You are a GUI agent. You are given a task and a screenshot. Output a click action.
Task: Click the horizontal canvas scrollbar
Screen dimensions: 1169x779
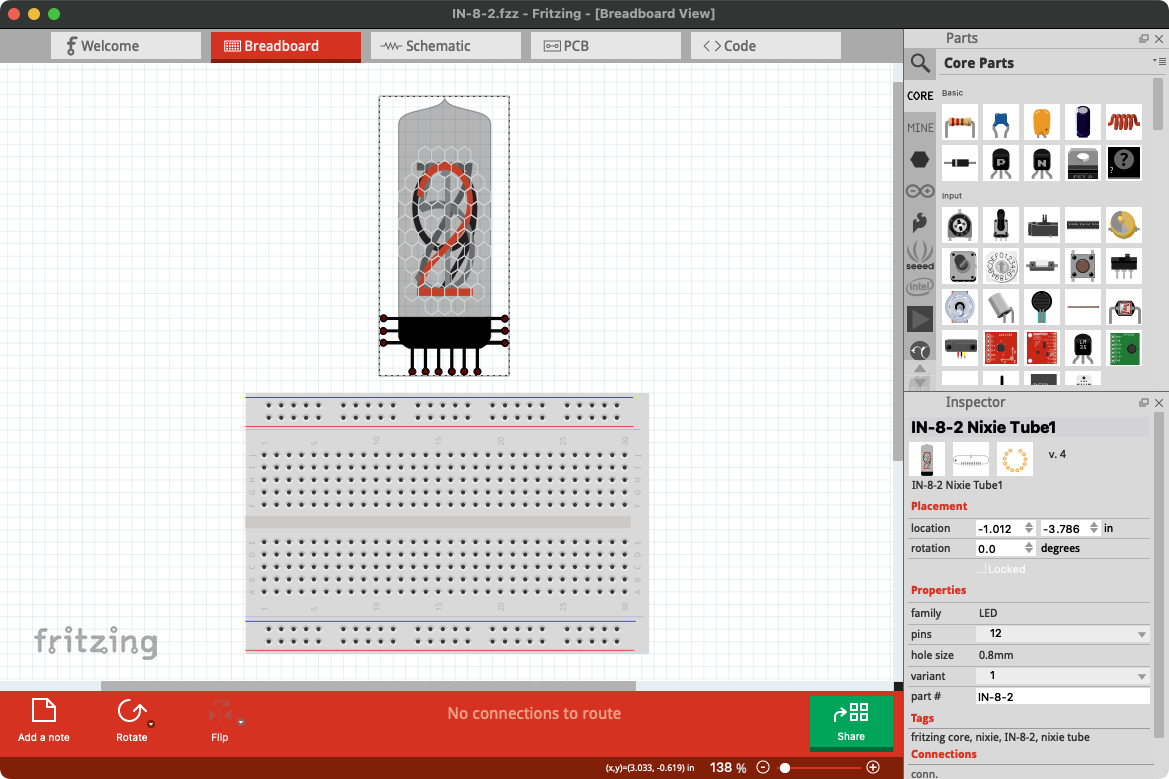(x=368, y=686)
